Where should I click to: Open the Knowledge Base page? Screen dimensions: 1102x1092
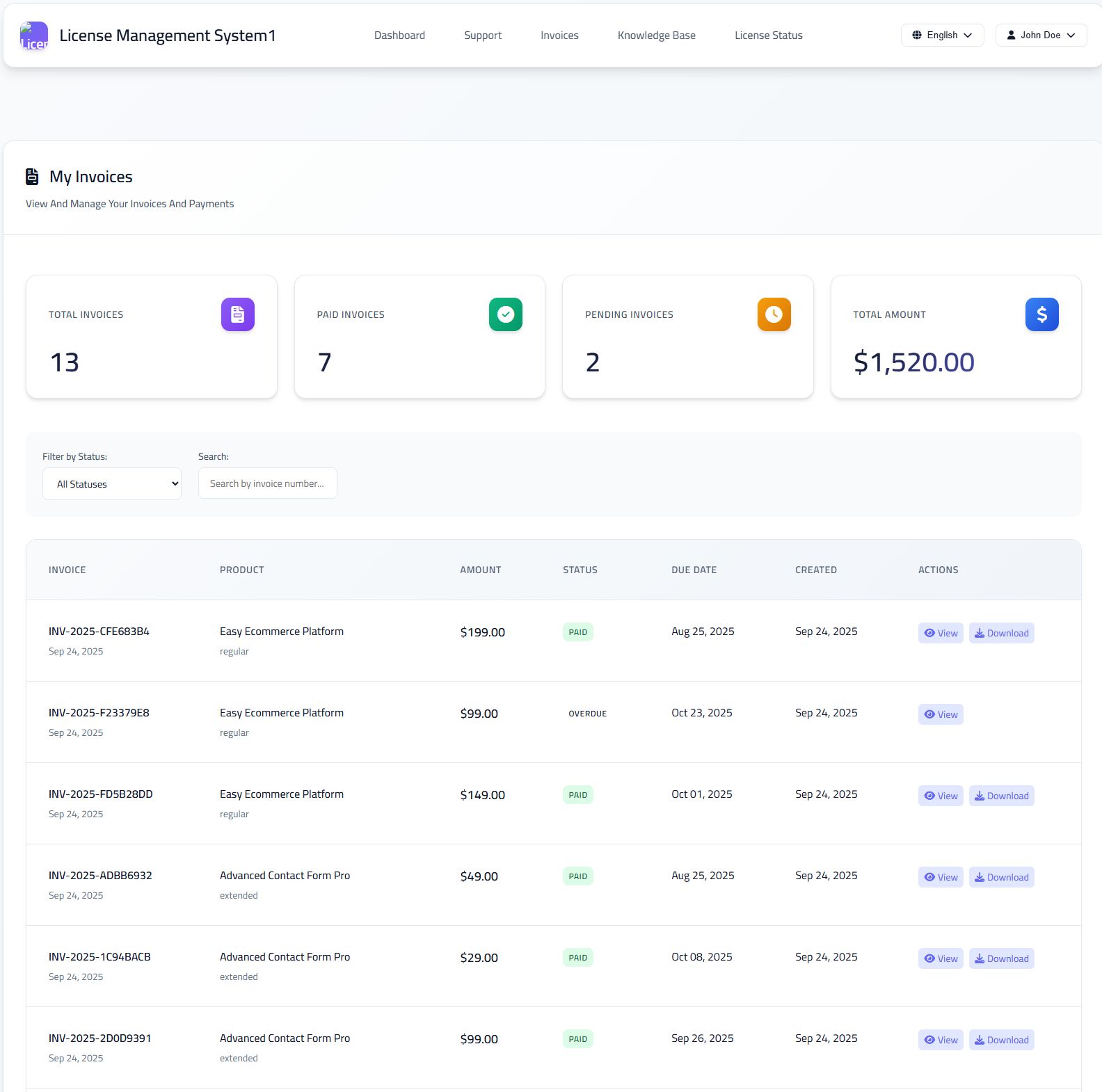click(x=657, y=35)
